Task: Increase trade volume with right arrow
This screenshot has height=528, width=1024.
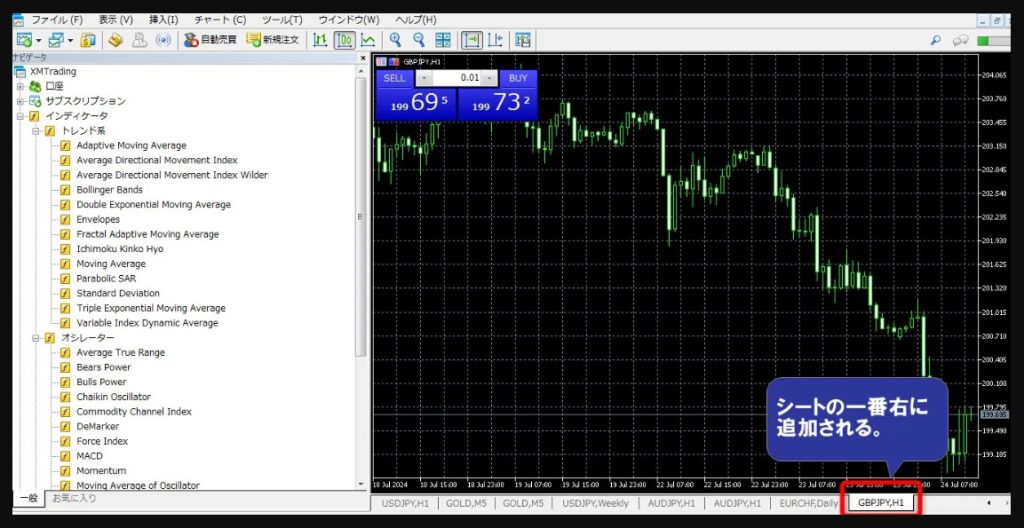Action: pos(488,78)
